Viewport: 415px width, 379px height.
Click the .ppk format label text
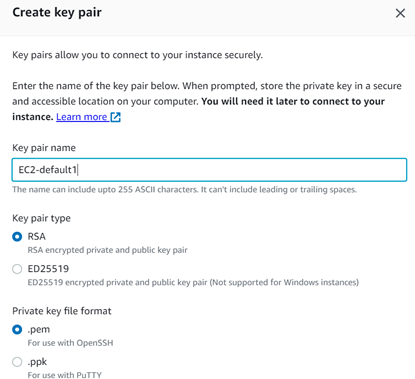(37, 362)
